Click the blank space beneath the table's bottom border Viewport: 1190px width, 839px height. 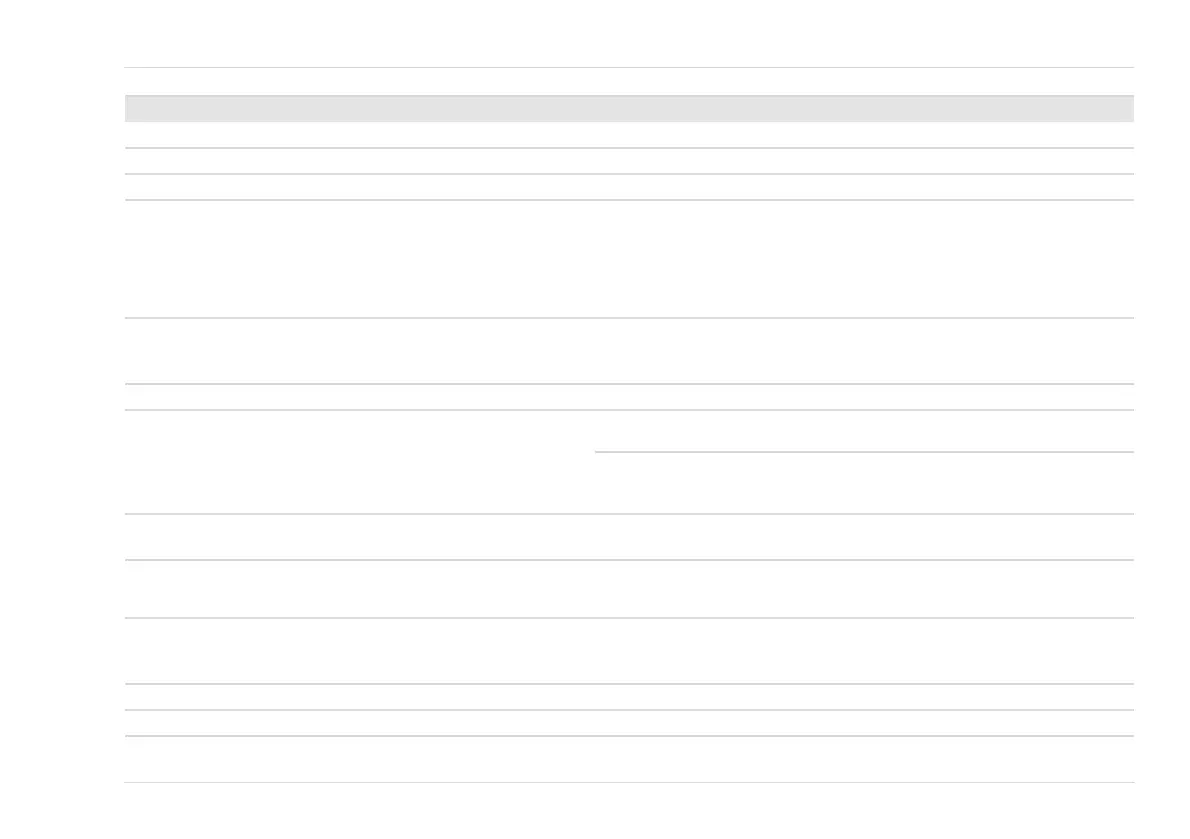pos(628,810)
